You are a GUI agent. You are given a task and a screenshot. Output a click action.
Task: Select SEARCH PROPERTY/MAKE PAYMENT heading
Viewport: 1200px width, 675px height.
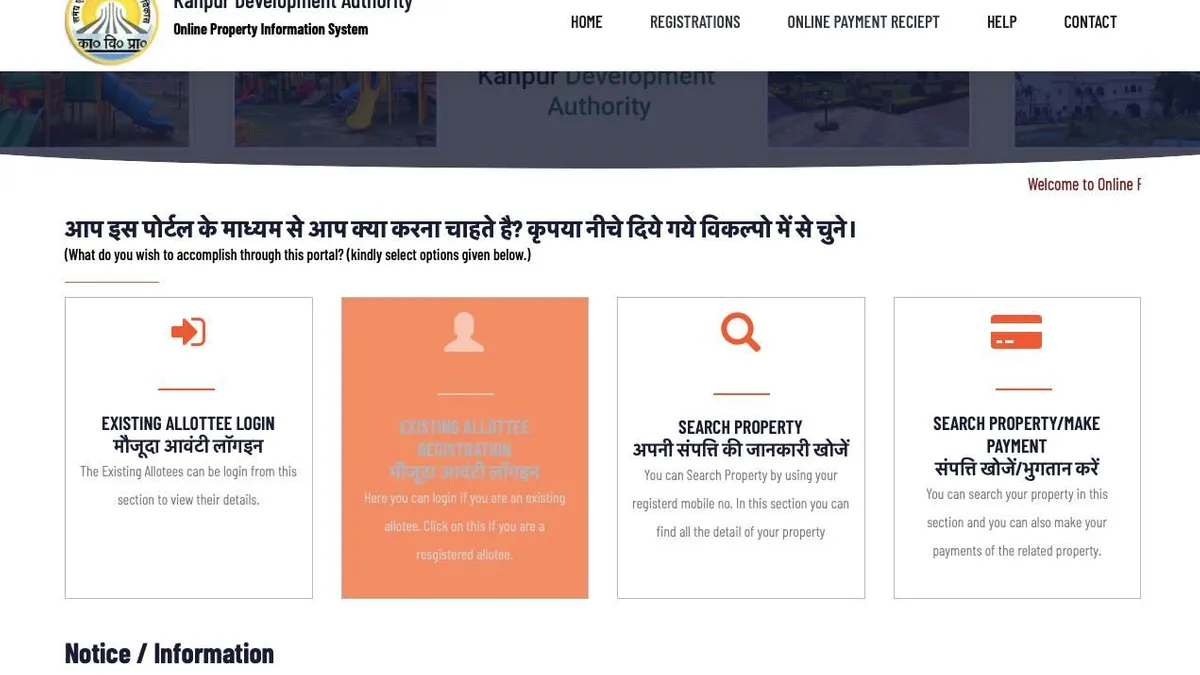click(x=1016, y=435)
